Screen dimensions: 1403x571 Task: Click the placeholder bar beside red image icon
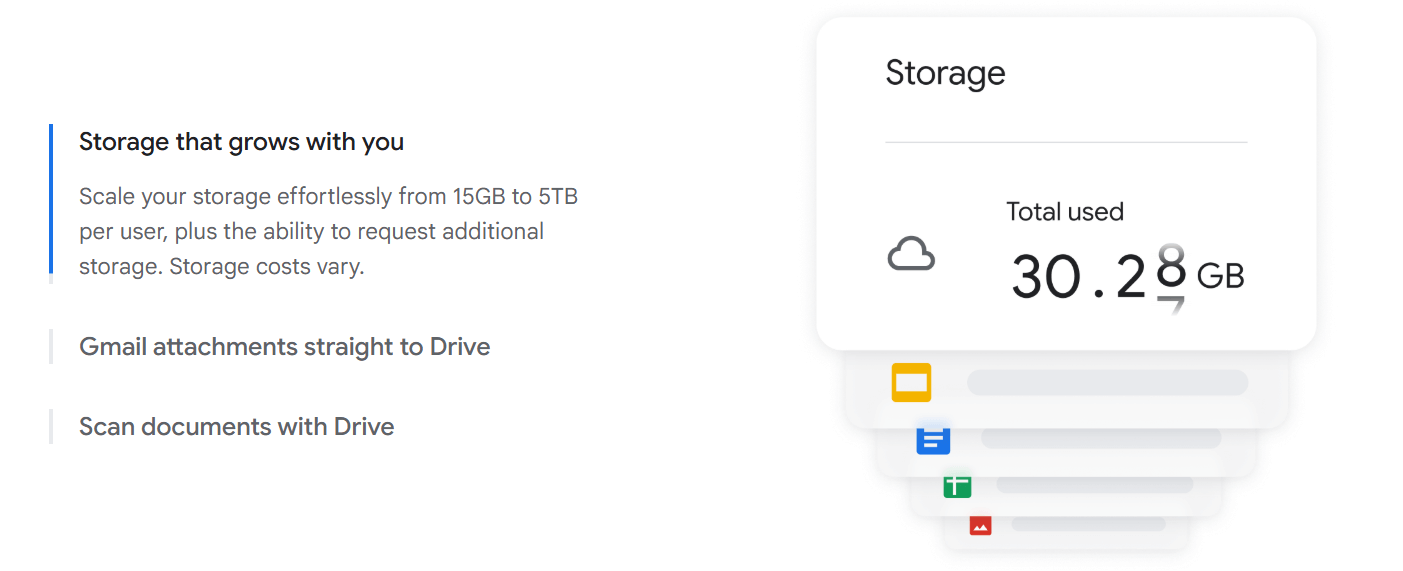pos(1088,524)
